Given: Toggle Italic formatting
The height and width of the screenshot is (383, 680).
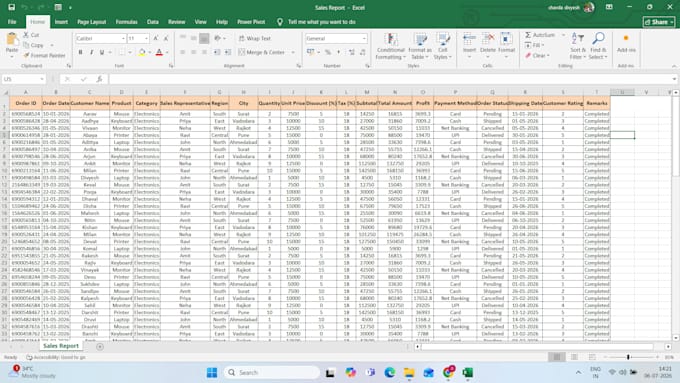Looking at the screenshot, I should click(91, 52).
